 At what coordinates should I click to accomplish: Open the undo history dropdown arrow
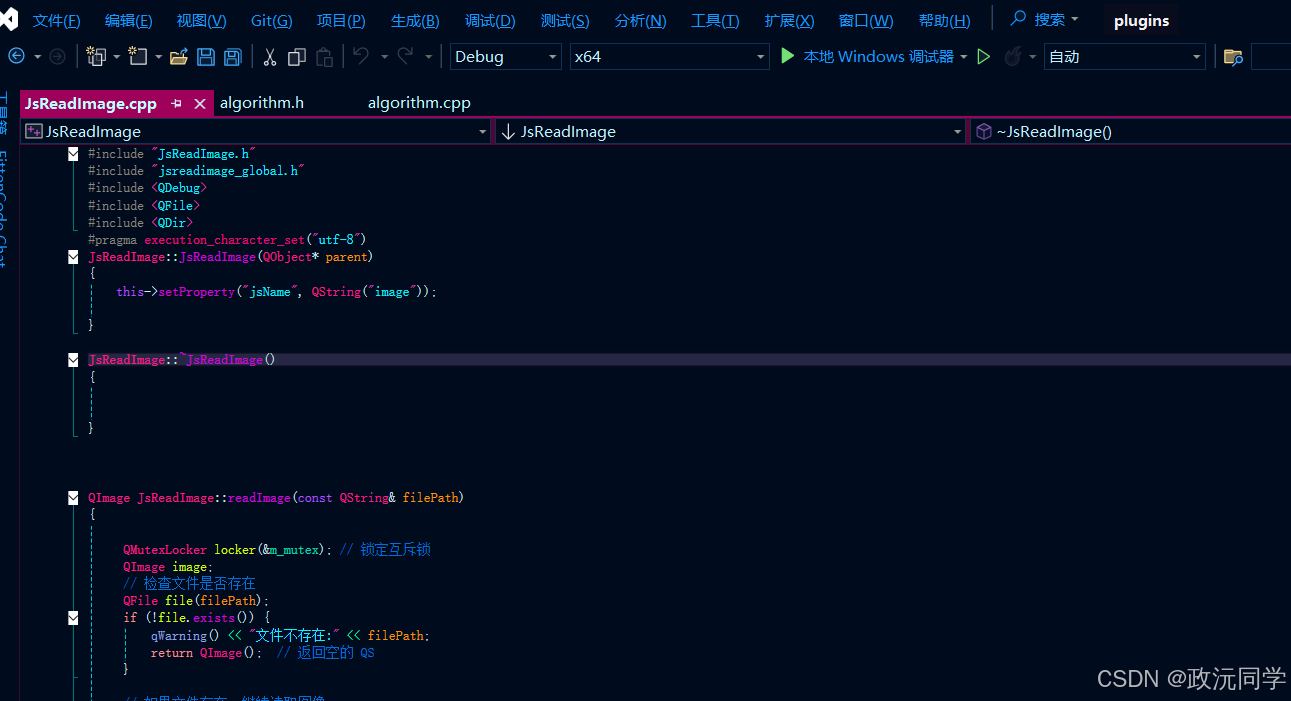384,57
